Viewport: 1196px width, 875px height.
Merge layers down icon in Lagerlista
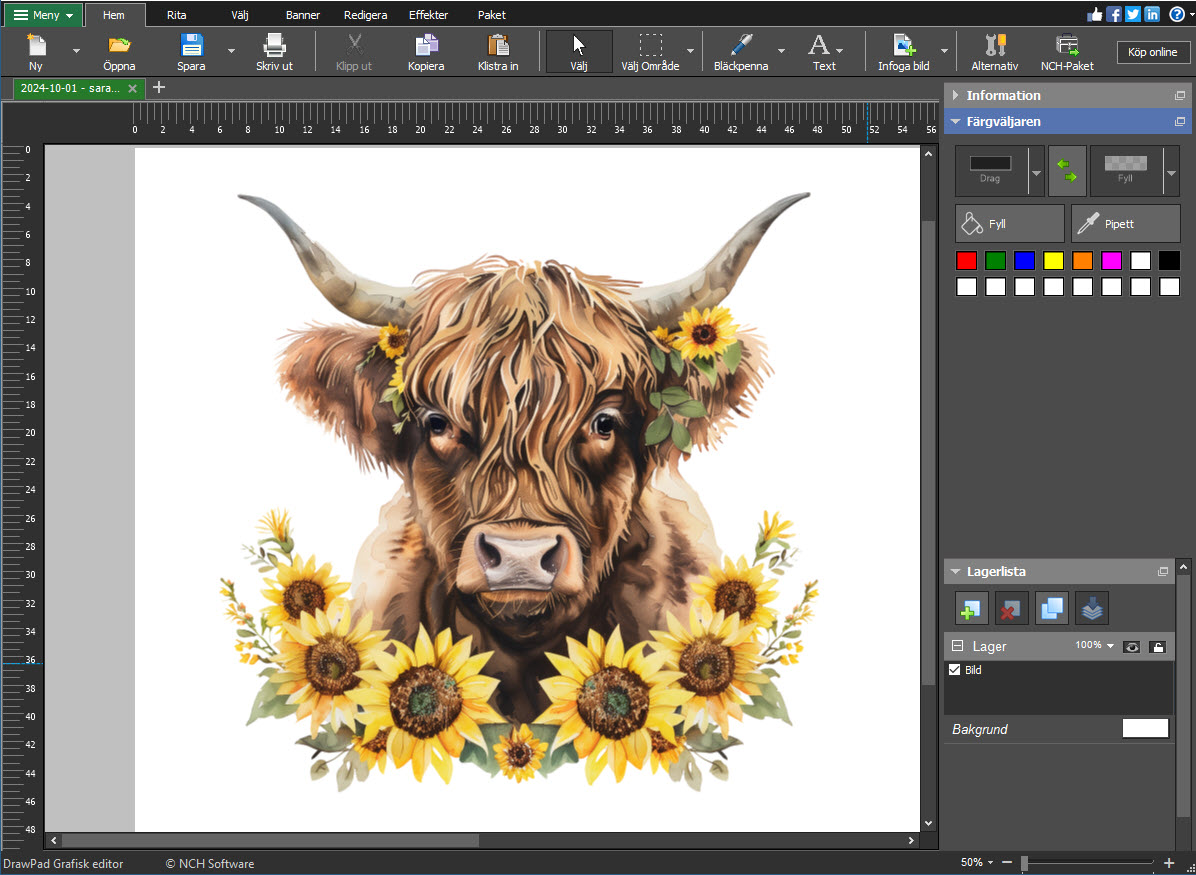1092,608
